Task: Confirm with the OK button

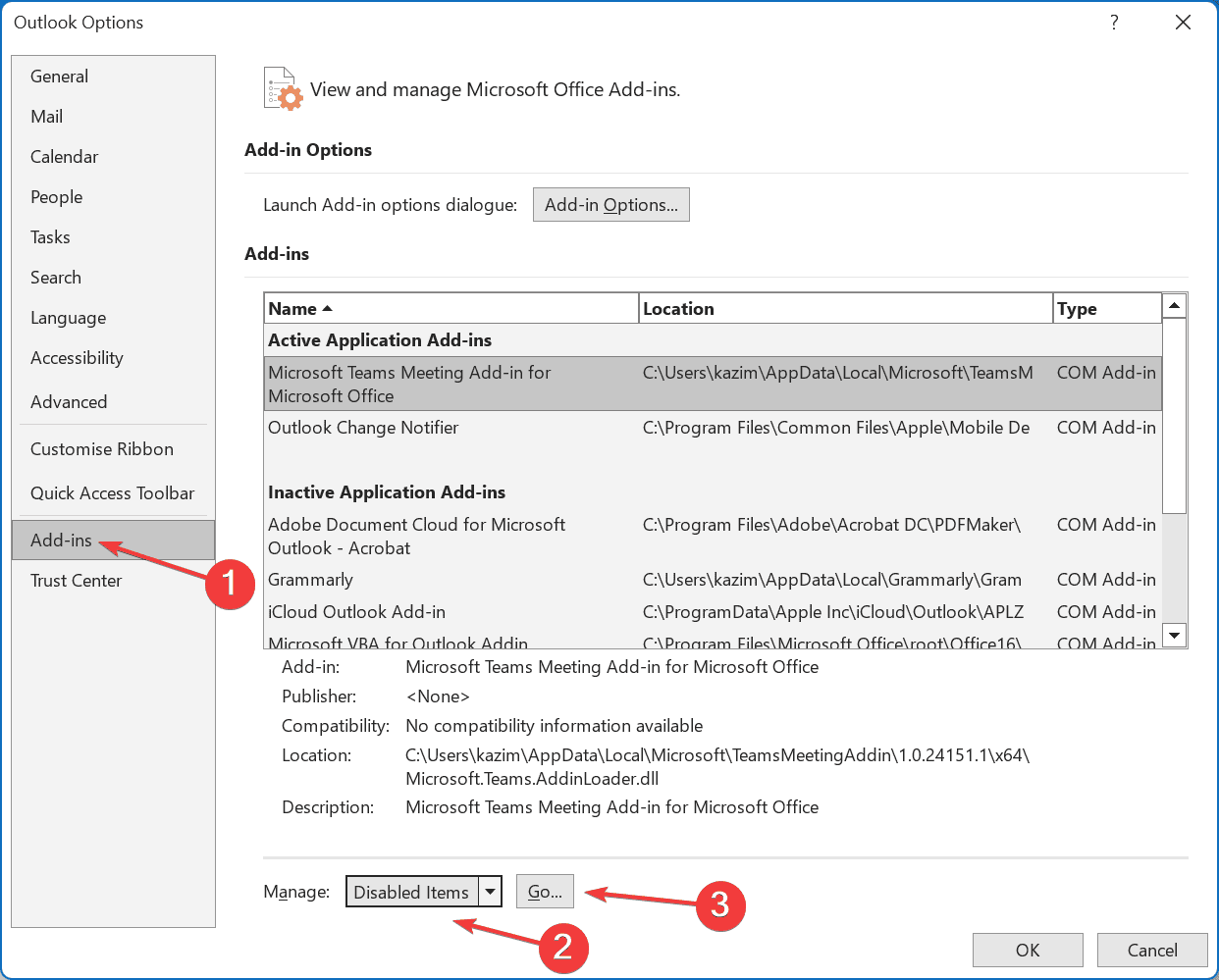Action: click(1028, 950)
